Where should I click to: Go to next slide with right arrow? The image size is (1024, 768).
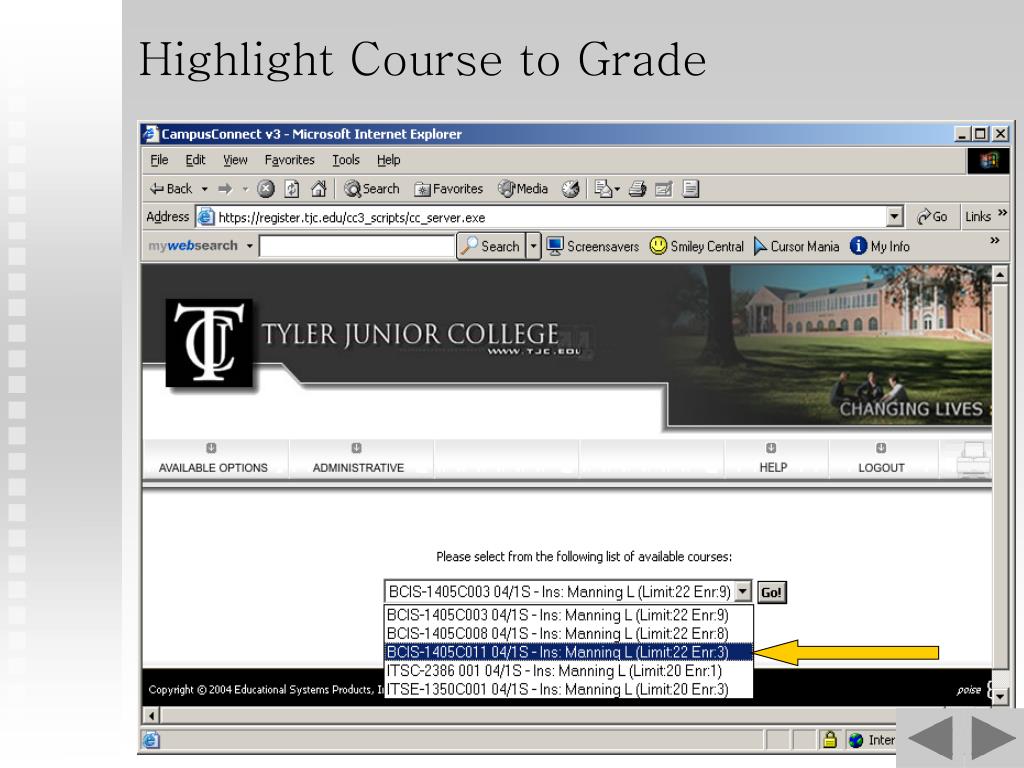(x=993, y=738)
